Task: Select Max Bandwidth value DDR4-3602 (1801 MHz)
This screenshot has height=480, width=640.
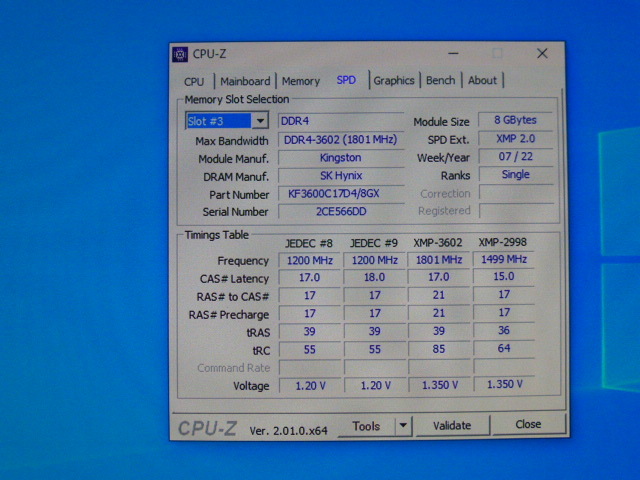Action: coord(341,140)
